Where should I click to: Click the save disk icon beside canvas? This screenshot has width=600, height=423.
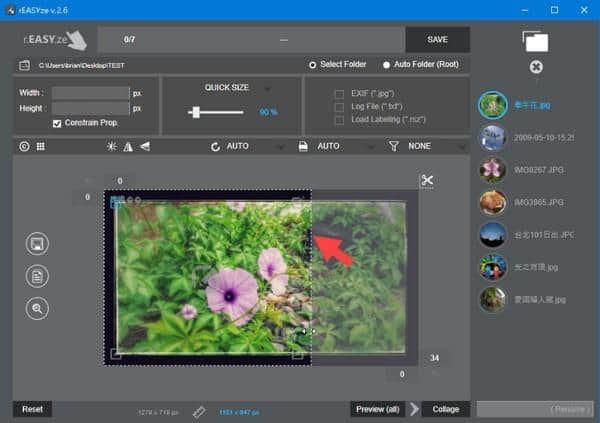38,244
